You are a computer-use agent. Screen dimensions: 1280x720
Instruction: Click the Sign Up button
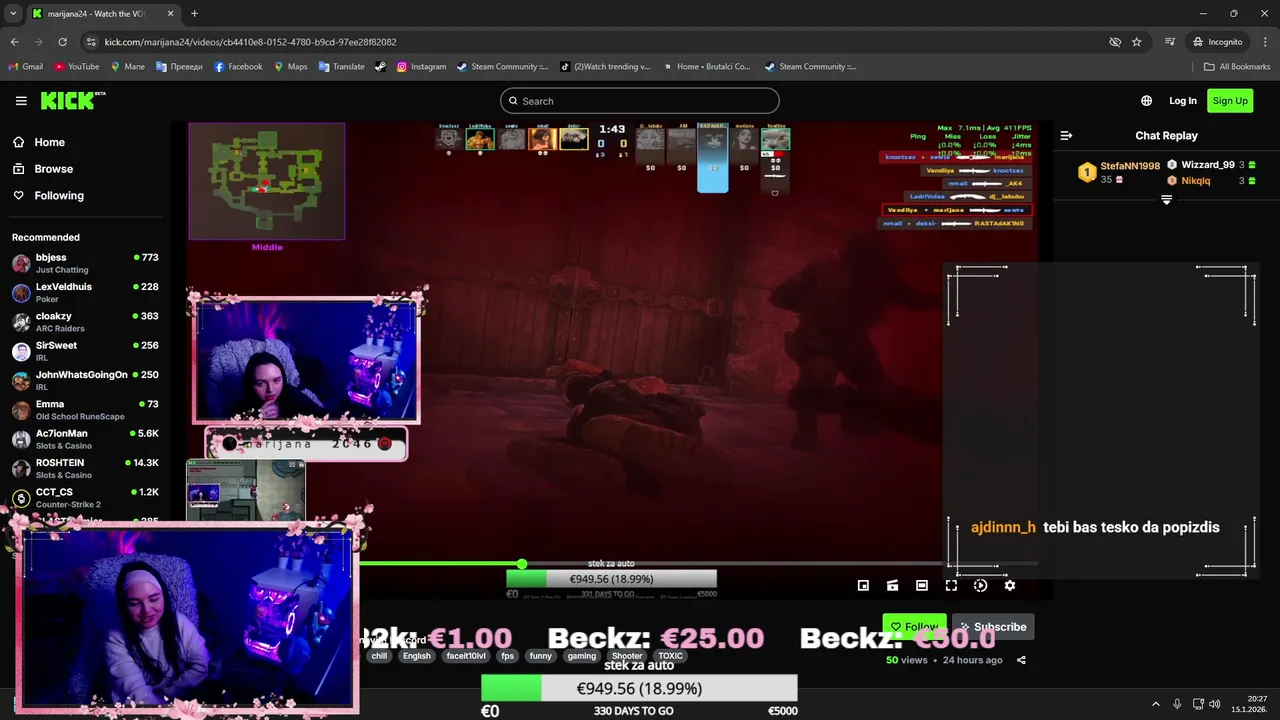pyautogui.click(x=1229, y=101)
